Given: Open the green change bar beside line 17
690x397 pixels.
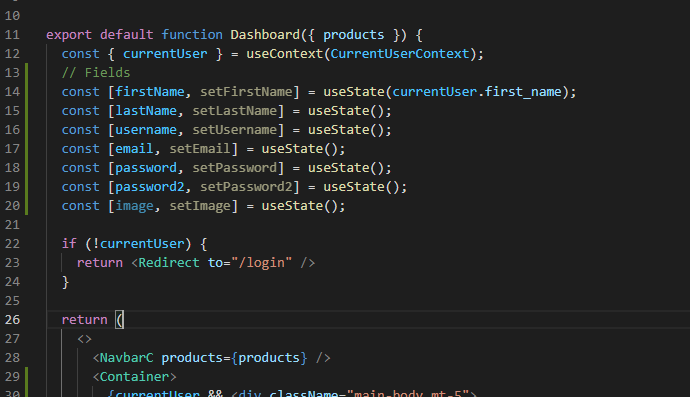Looking at the screenshot, I should (27, 149).
